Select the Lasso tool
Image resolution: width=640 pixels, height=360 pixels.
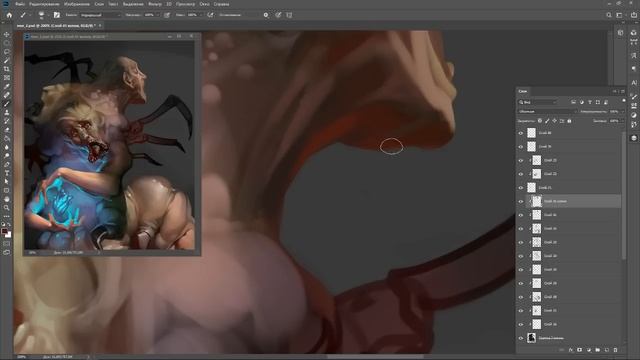[7, 51]
